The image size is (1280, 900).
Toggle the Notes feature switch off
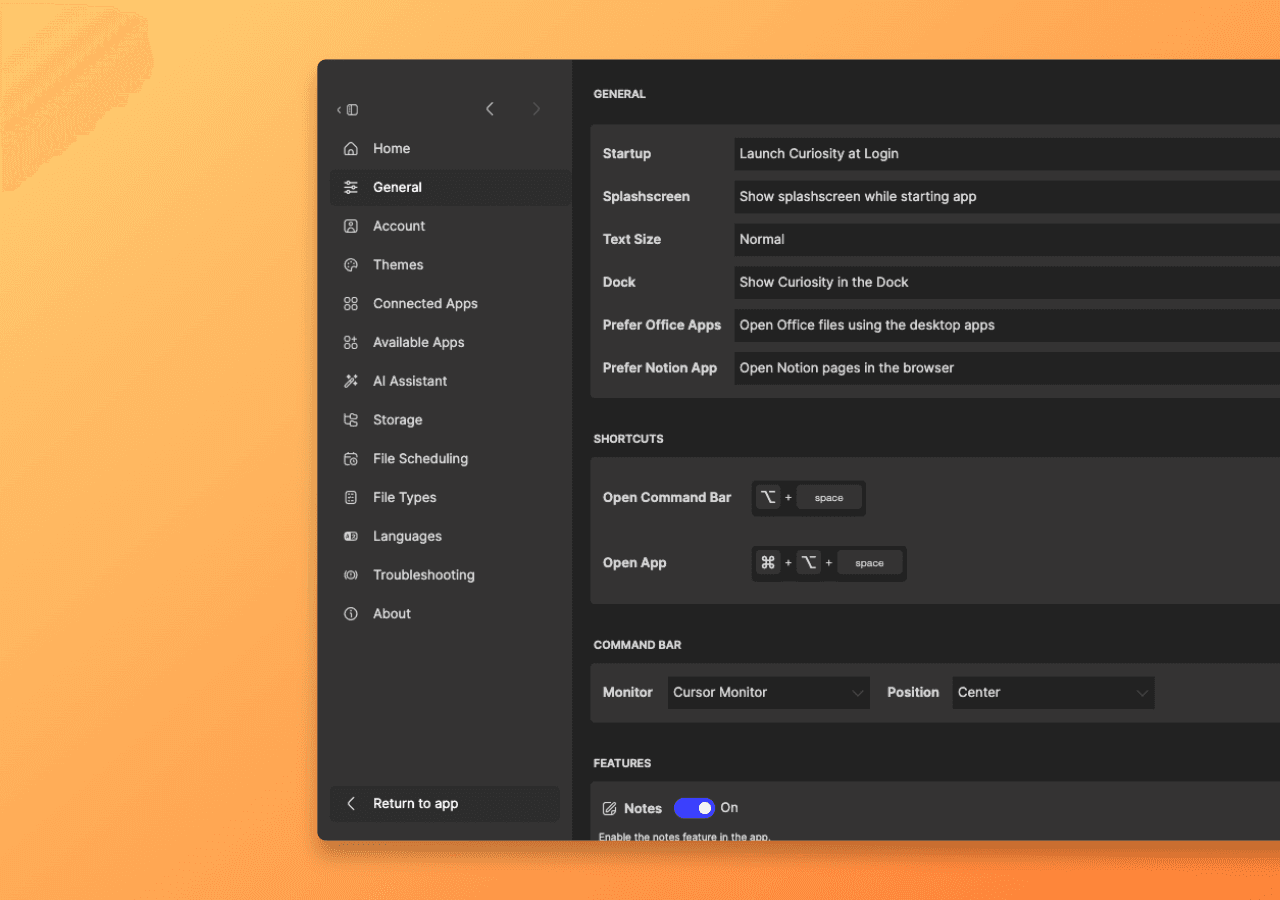point(694,808)
